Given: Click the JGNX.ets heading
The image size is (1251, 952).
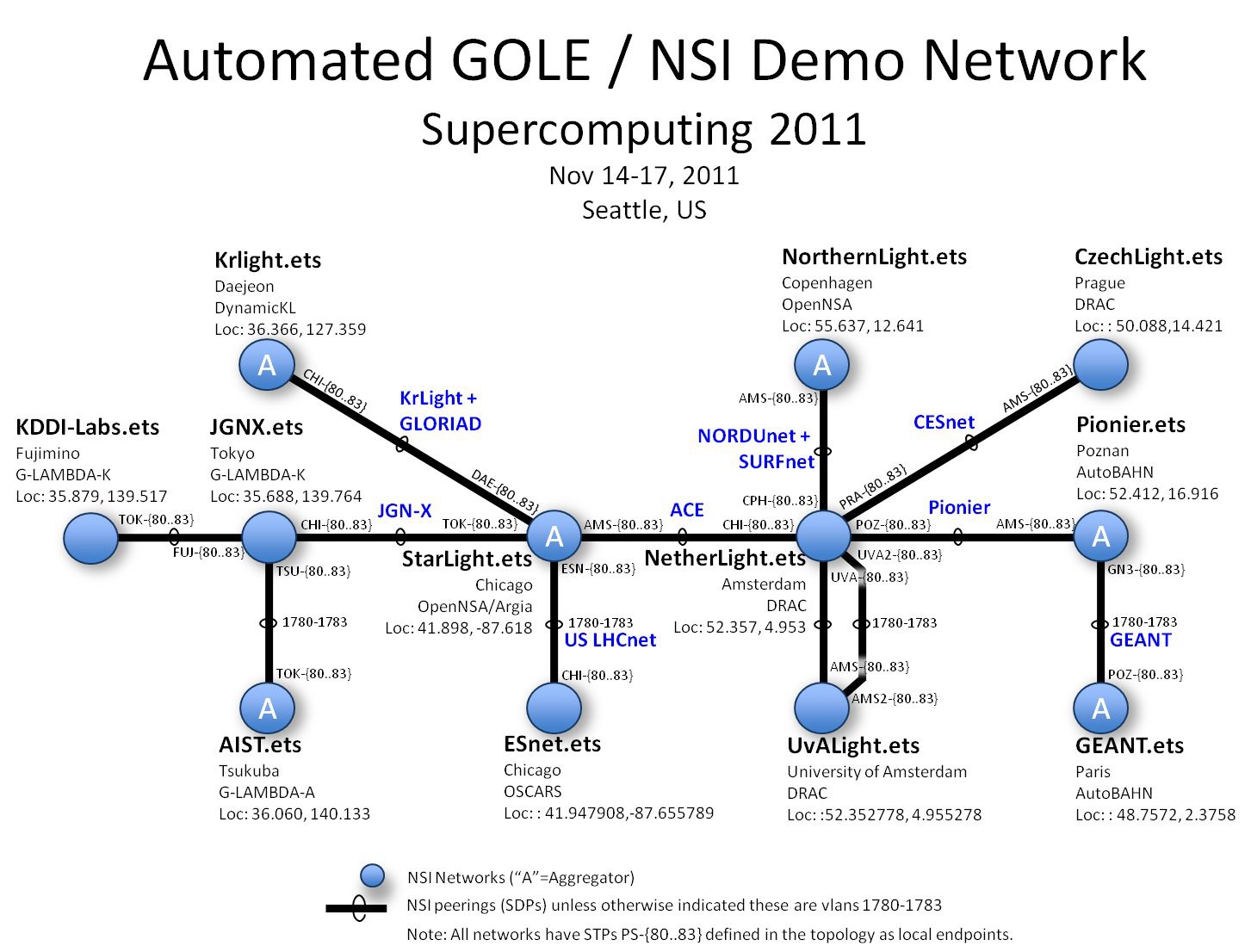Looking at the screenshot, I should pyautogui.click(x=257, y=427).
